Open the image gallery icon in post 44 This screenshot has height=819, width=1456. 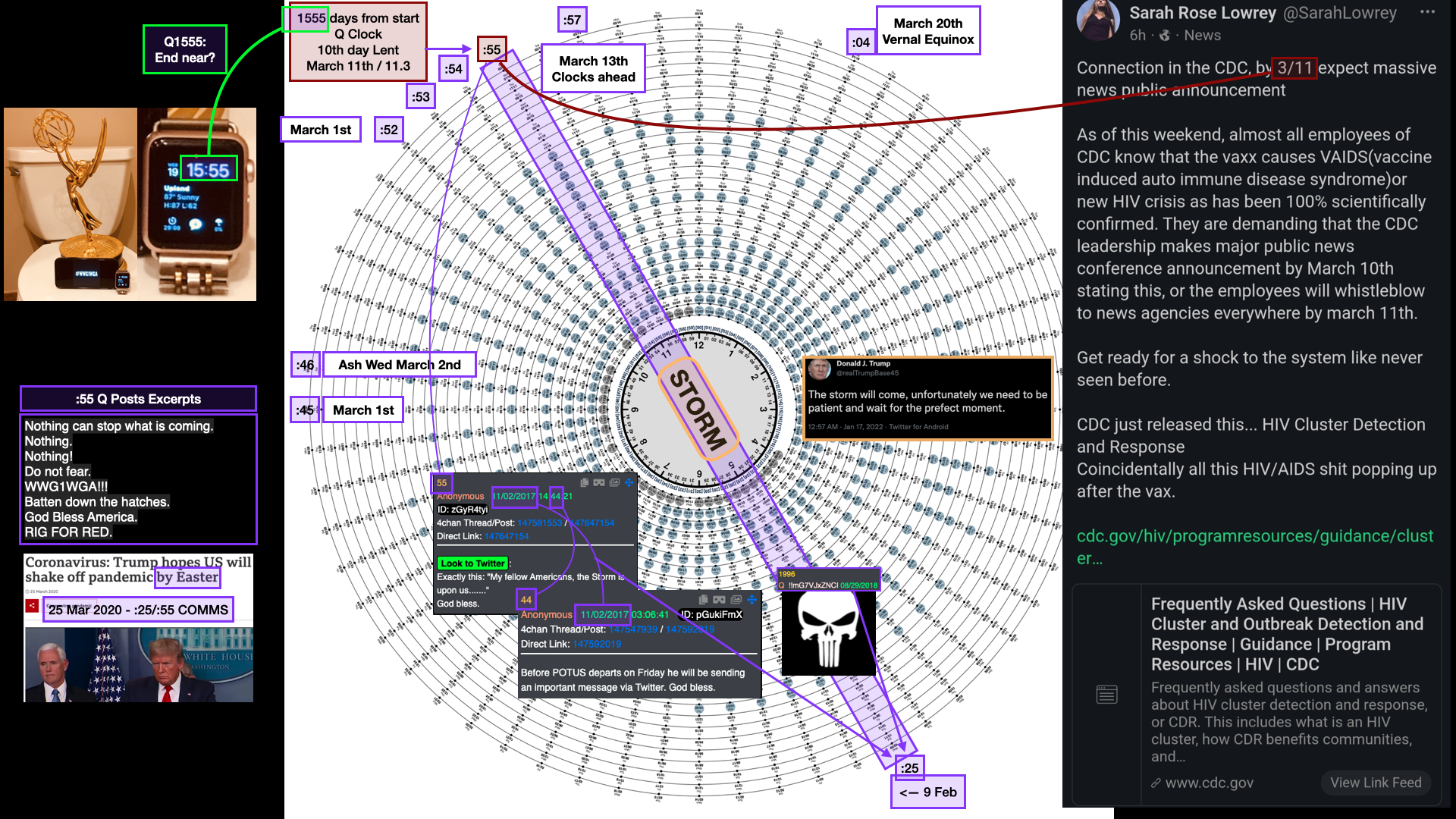tap(736, 599)
